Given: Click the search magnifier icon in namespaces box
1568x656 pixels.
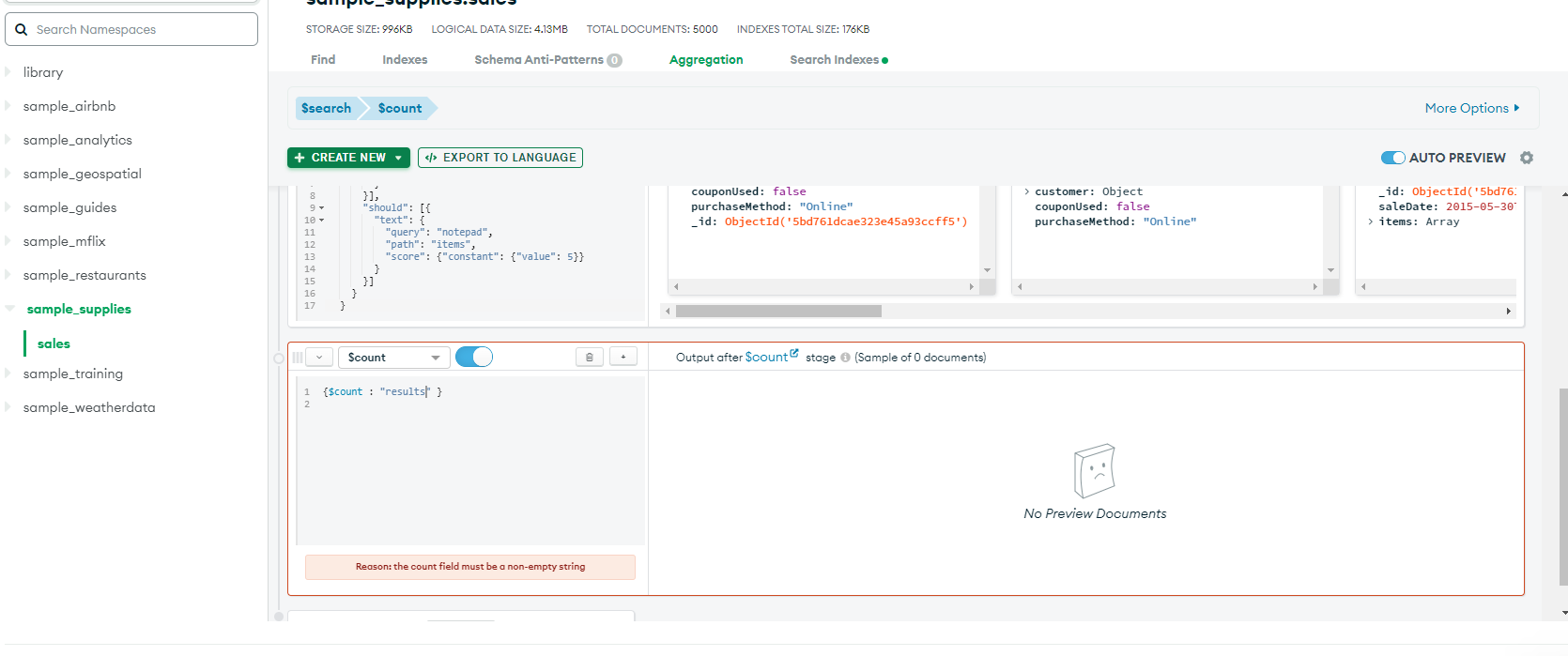Looking at the screenshot, I should point(22,29).
